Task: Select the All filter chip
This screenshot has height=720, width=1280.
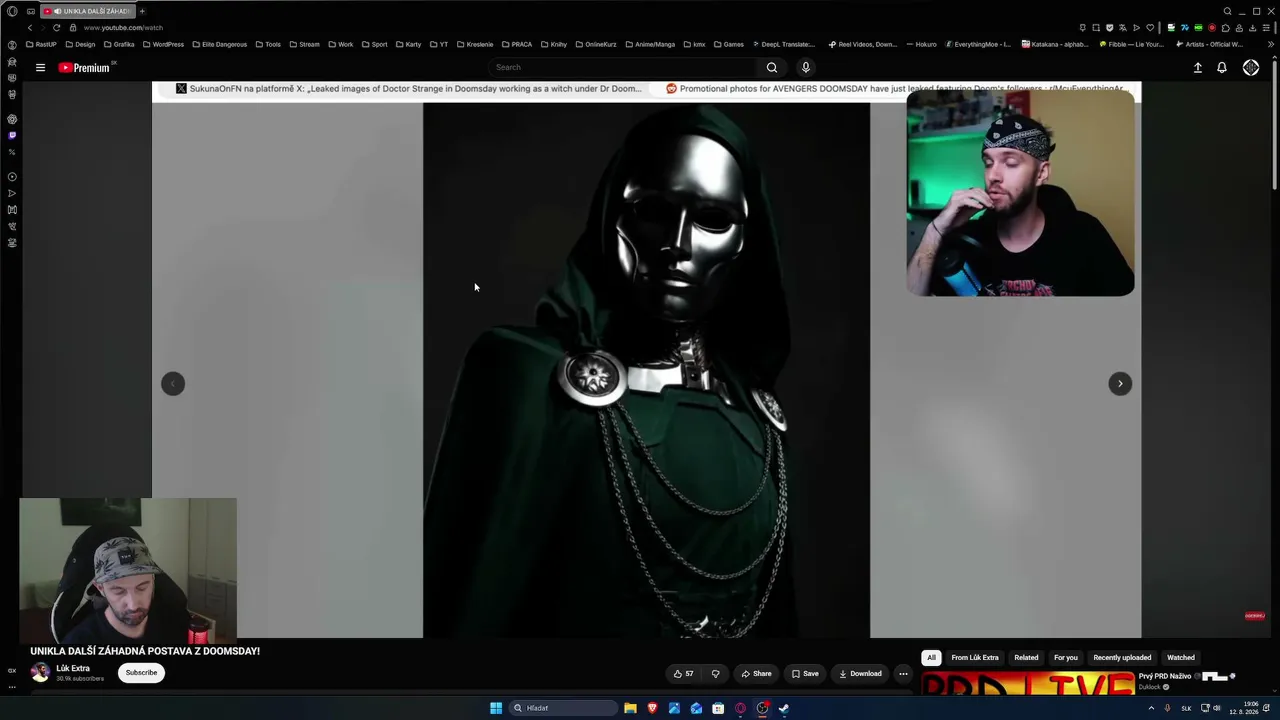Action: (x=931, y=658)
